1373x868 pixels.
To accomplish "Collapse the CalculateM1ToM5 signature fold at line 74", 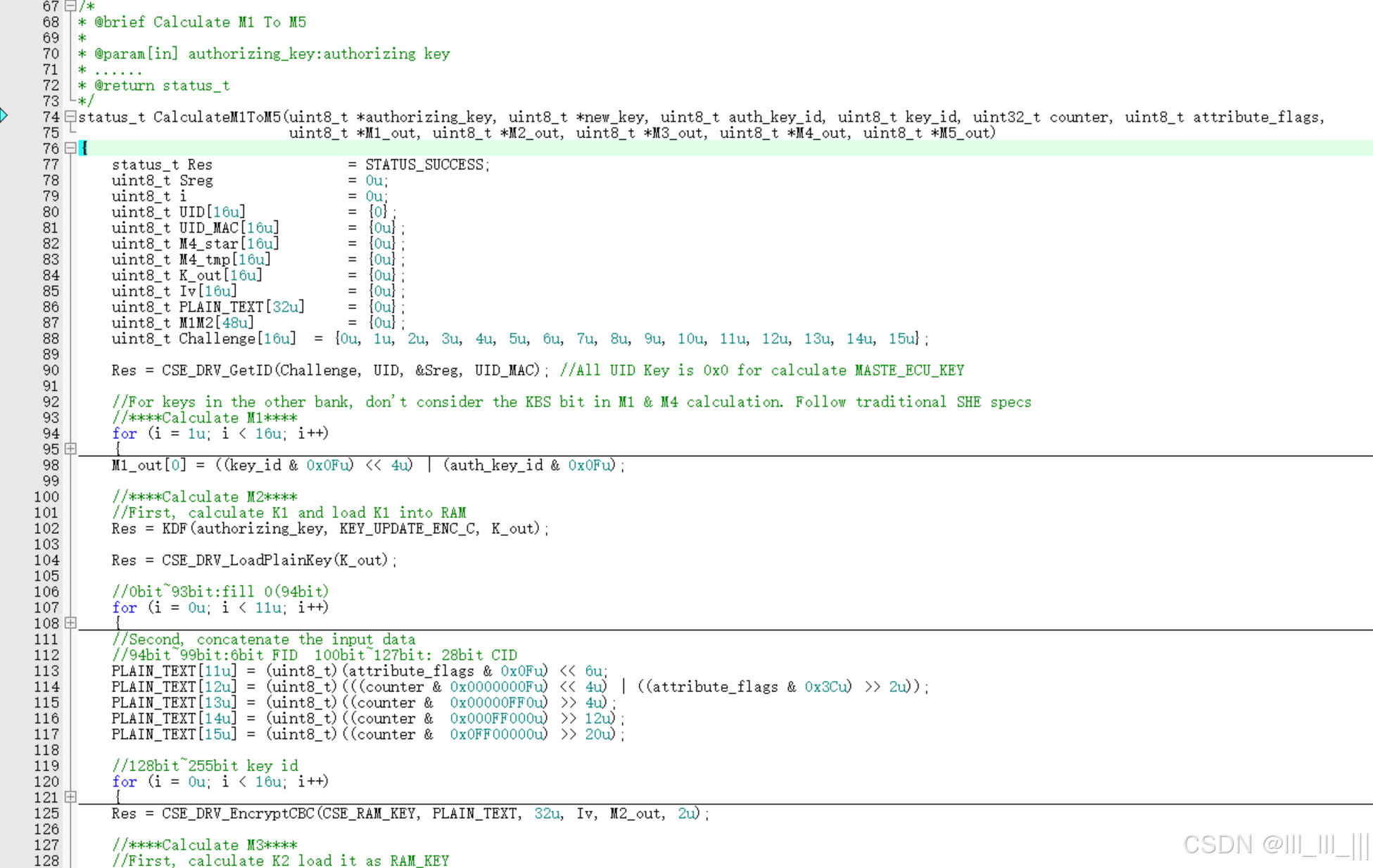I will pos(70,117).
